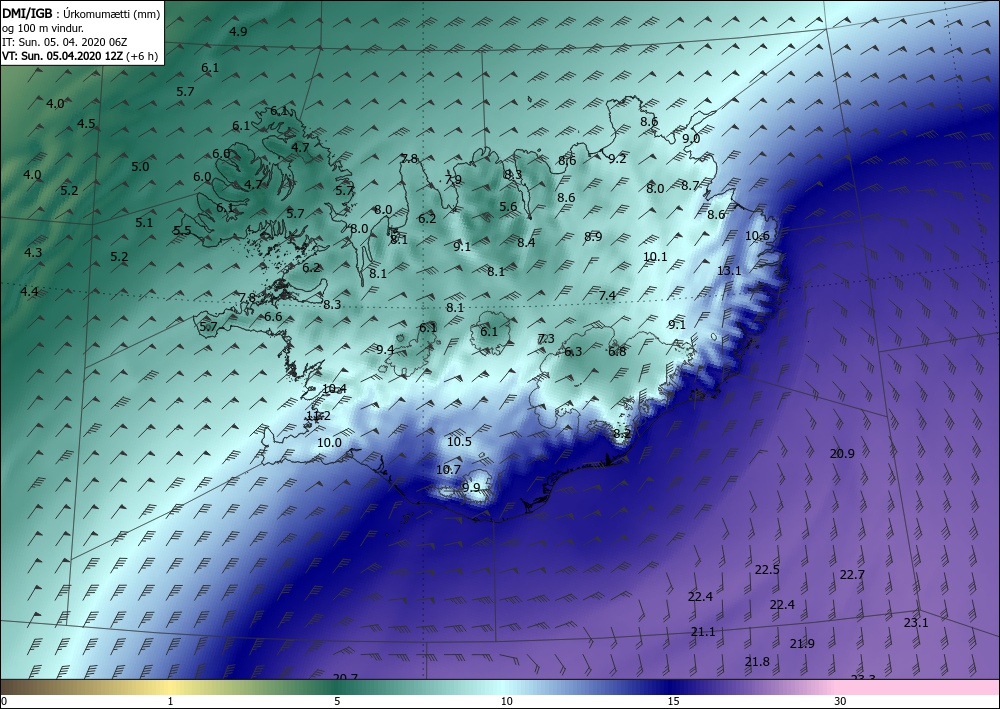Click the 22.7 value on the map
Image resolution: width=1000 pixels, height=709 pixels.
coord(852,574)
